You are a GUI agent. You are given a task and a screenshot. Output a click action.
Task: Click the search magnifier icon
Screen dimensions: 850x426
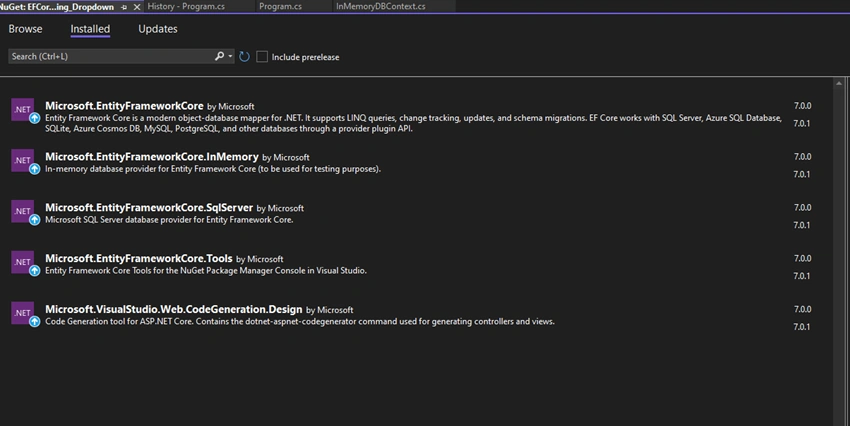[x=219, y=56]
